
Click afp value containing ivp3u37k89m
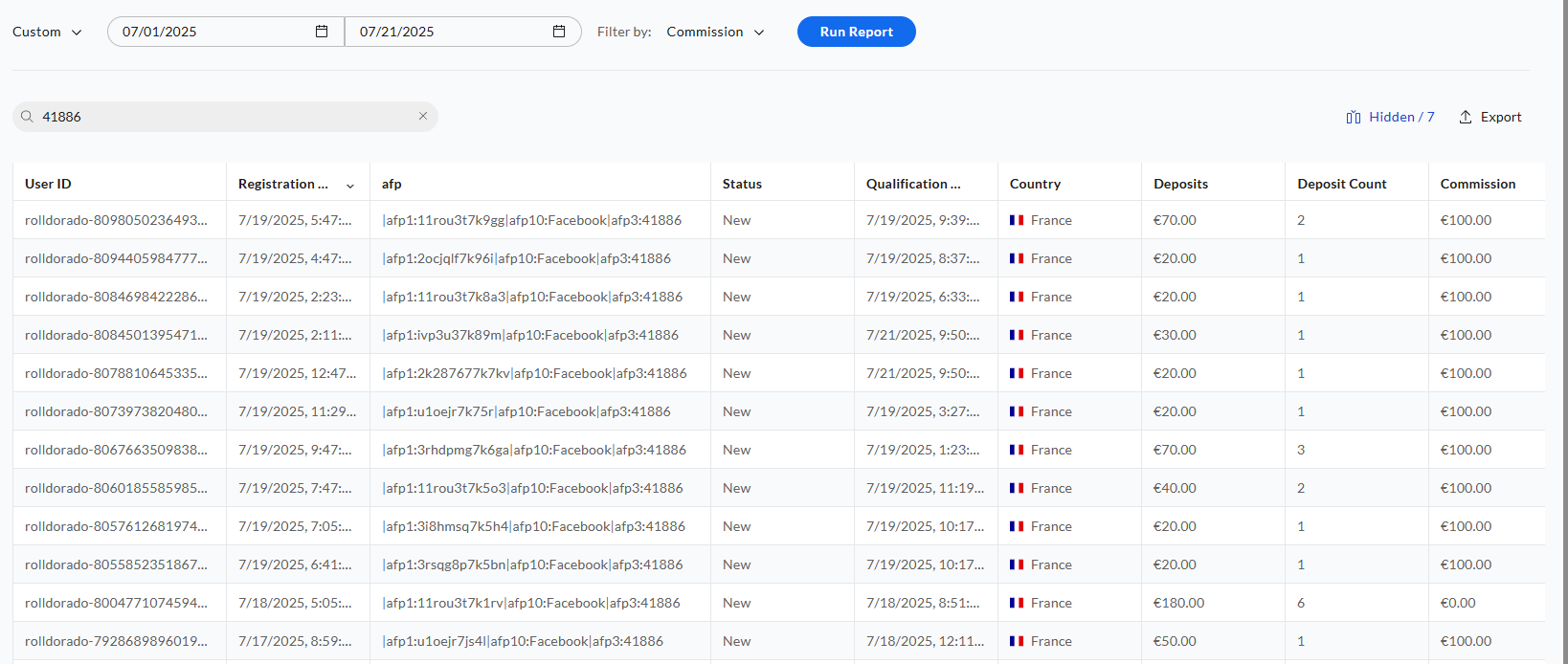pyautogui.click(x=530, y=335)
